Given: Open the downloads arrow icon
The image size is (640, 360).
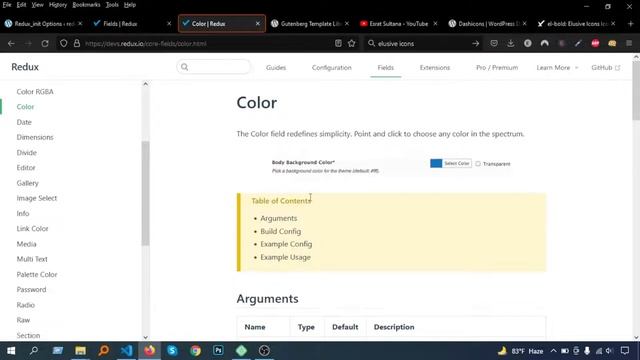Looking at the screenshot, I should click(511, 43).
